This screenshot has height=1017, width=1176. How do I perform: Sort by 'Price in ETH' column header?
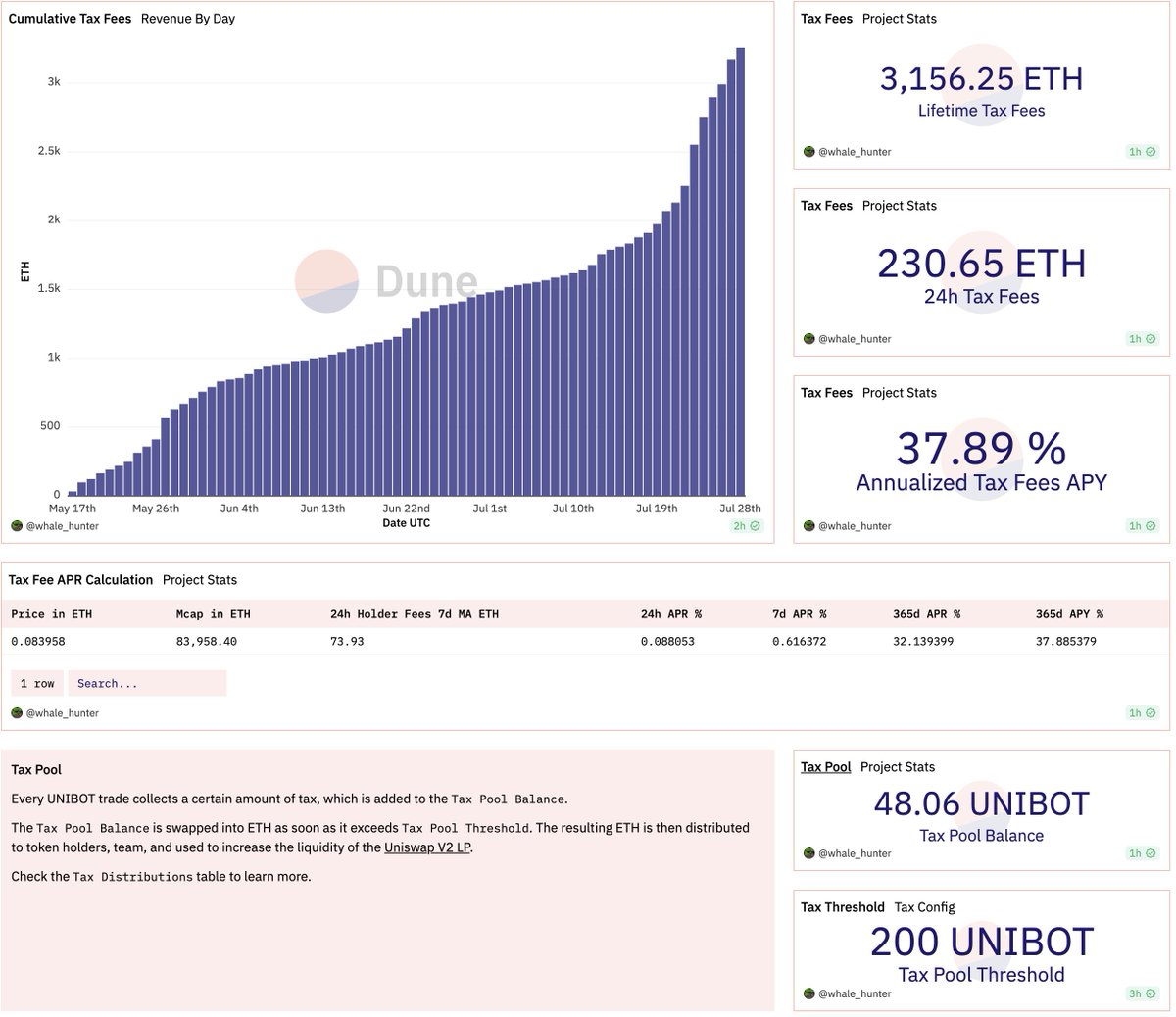(x=52, y=614)
